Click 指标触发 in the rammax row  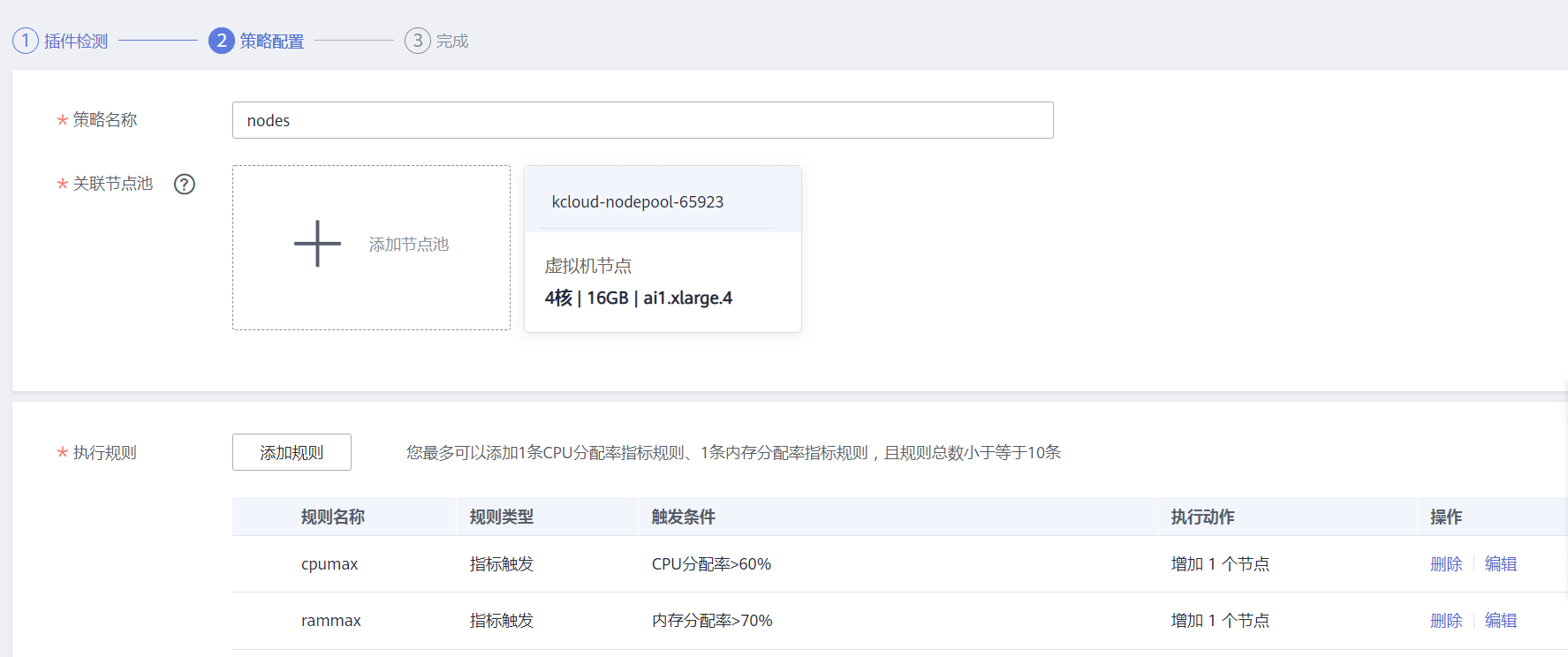click(502, 621)
